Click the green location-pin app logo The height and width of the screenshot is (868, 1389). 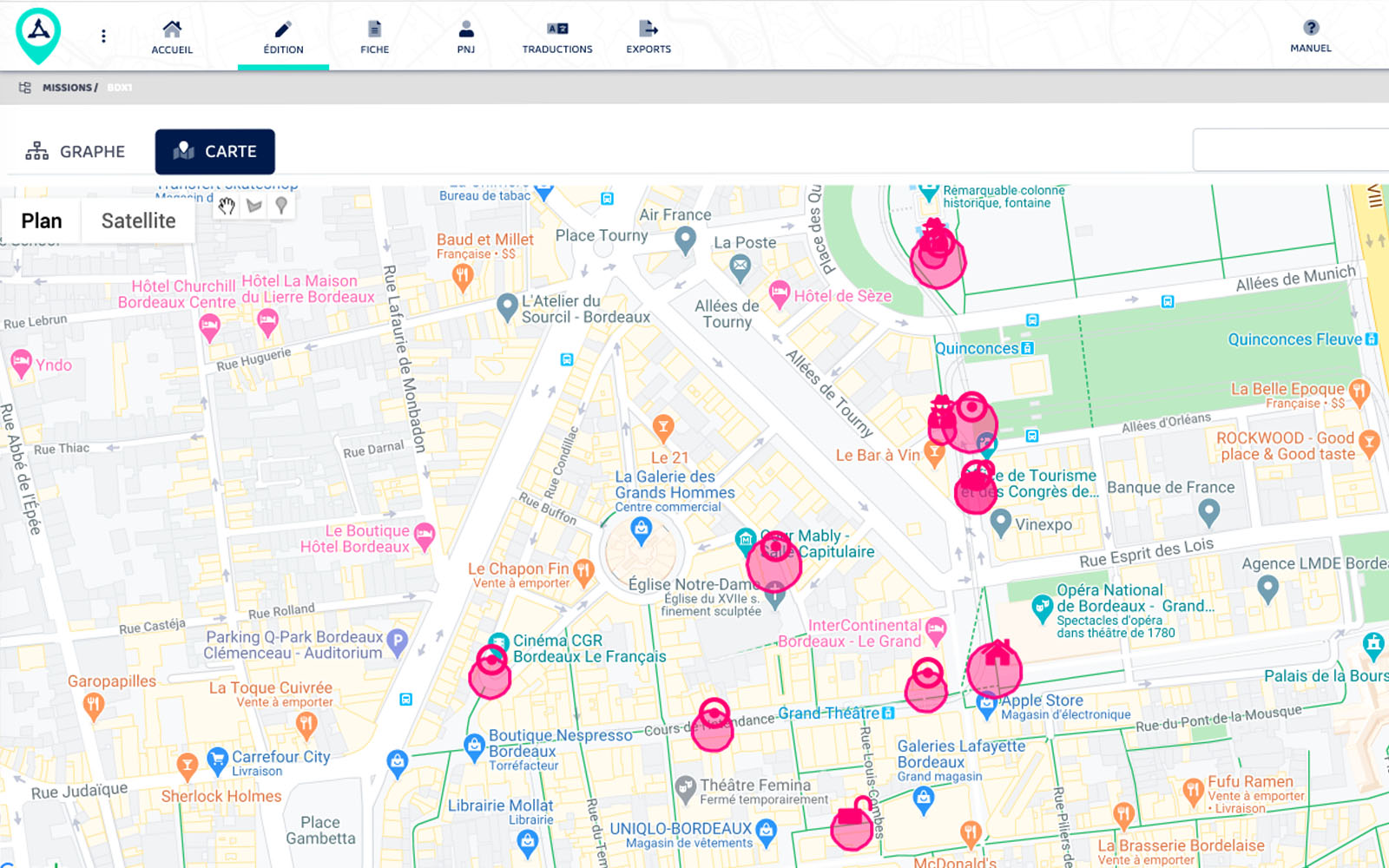click(x=38, y=36)
